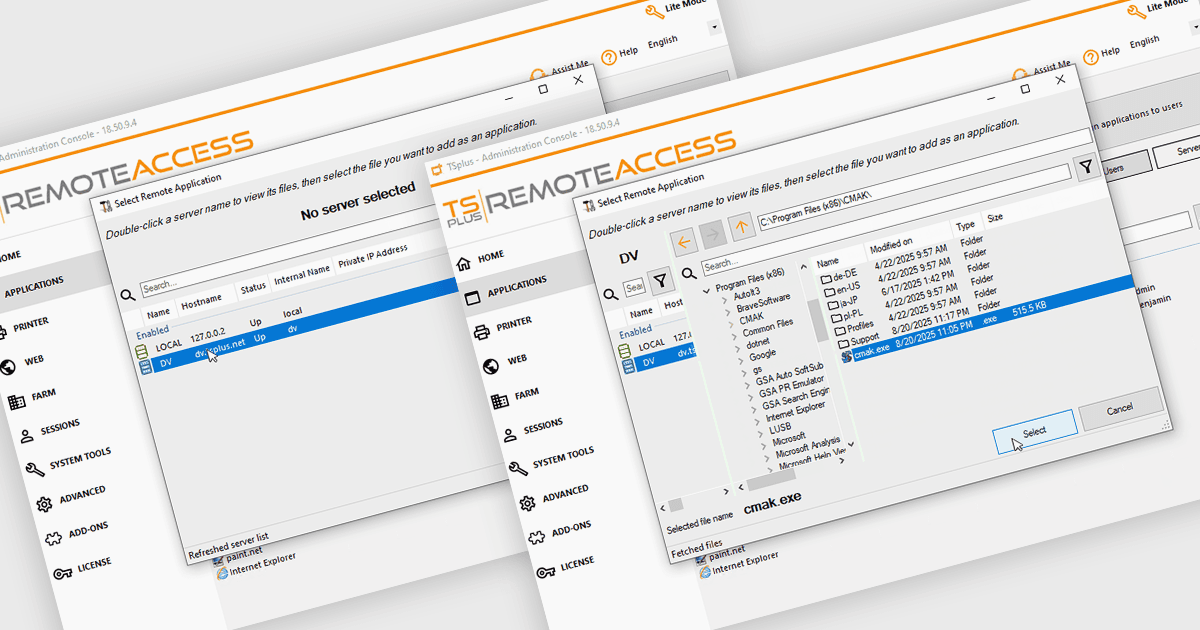Click LICENSE key icon in left console
Screen dimensions: 1200x630
(x=62, y=572)
